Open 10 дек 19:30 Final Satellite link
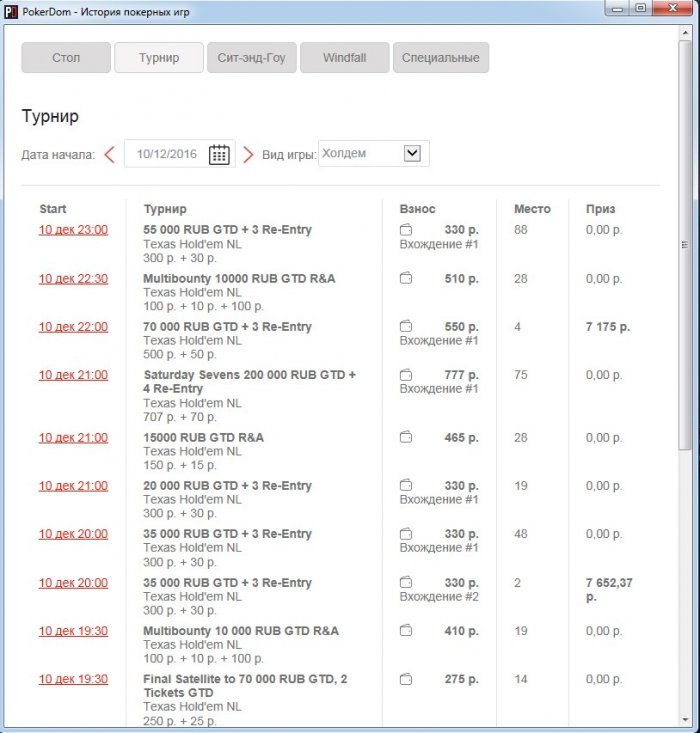This screenshot has width=700, height=733. coord(73,679)
